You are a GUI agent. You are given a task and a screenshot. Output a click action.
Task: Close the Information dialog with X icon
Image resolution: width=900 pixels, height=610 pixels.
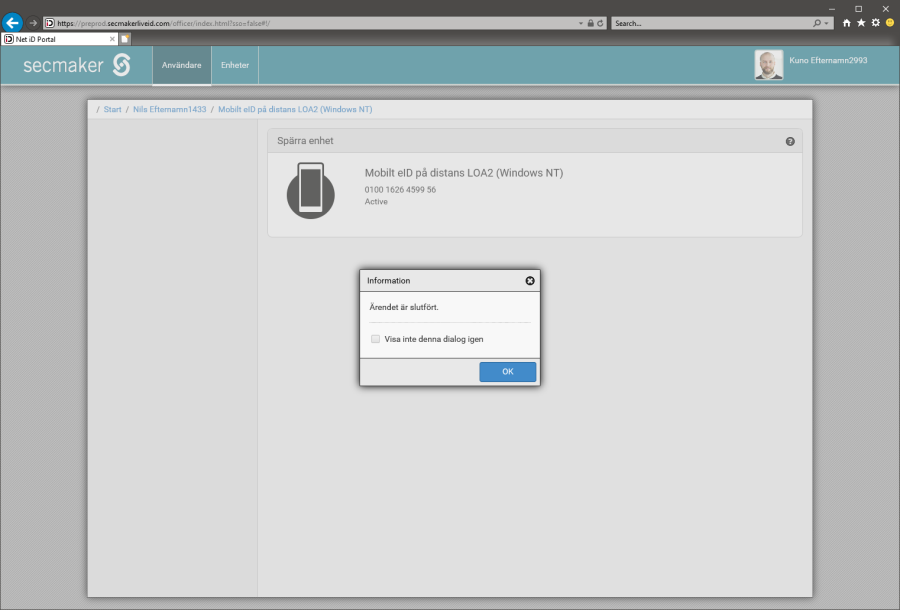click(530, 281)
